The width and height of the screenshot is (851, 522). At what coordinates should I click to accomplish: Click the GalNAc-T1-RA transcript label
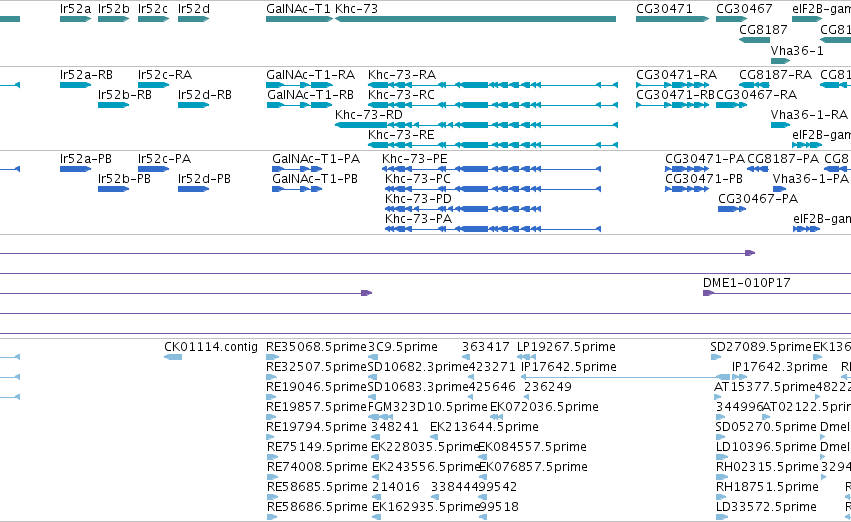click(x=310, y=74)
